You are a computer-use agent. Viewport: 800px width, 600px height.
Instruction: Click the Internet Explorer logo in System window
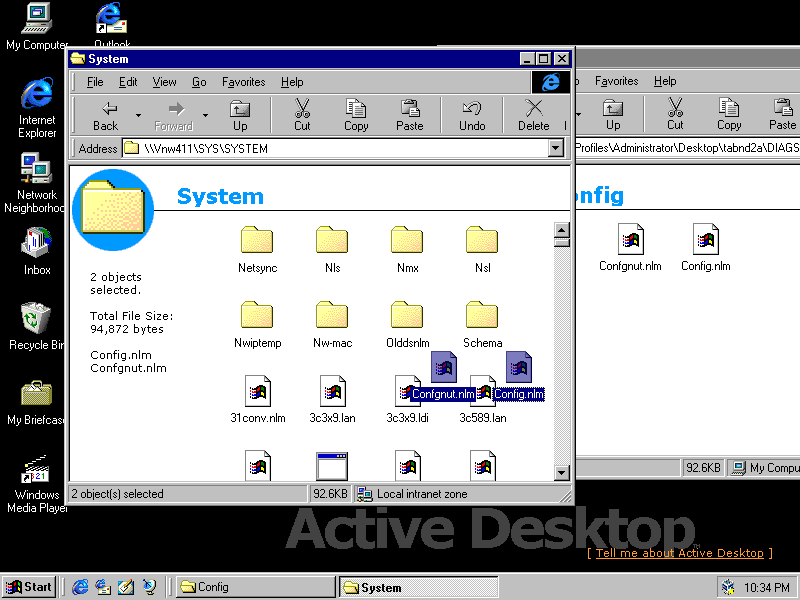[x=551, y=82]
